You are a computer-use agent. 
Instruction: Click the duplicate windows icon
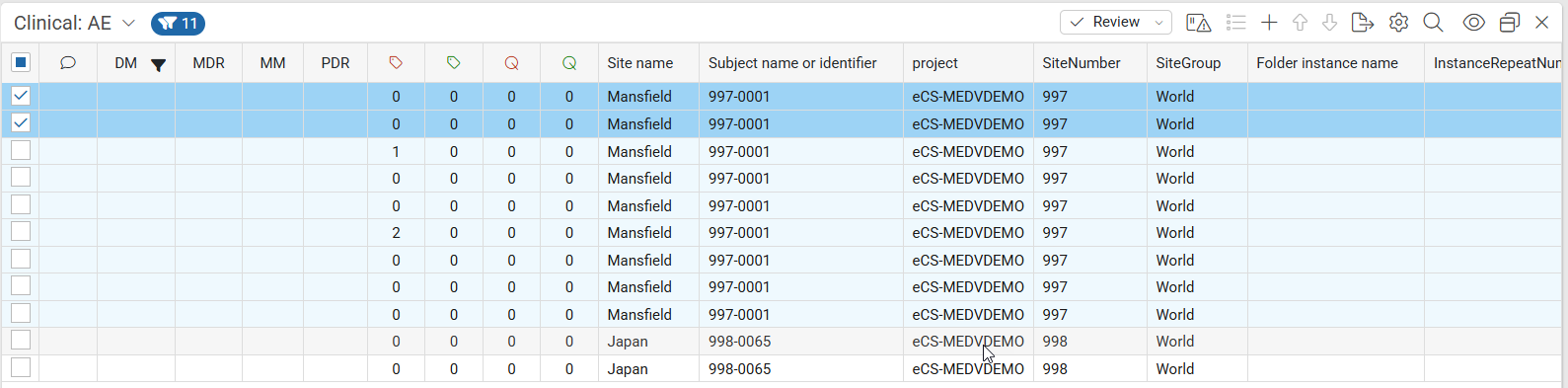pos(1509,23)
